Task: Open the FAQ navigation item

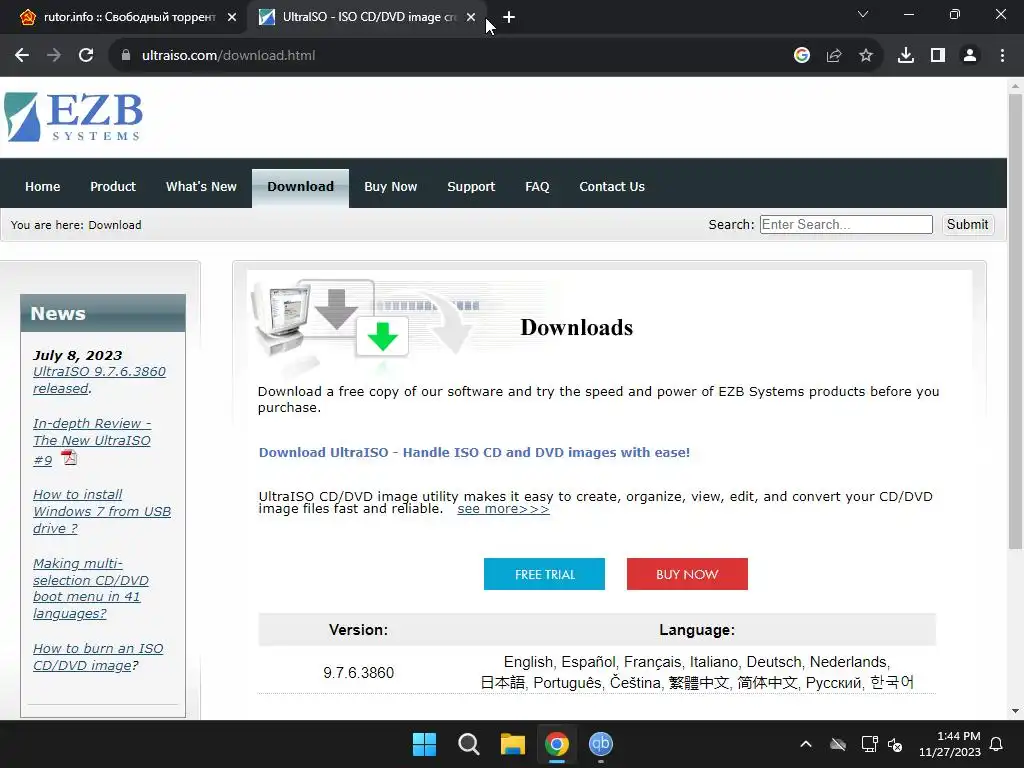Action: 537,187
